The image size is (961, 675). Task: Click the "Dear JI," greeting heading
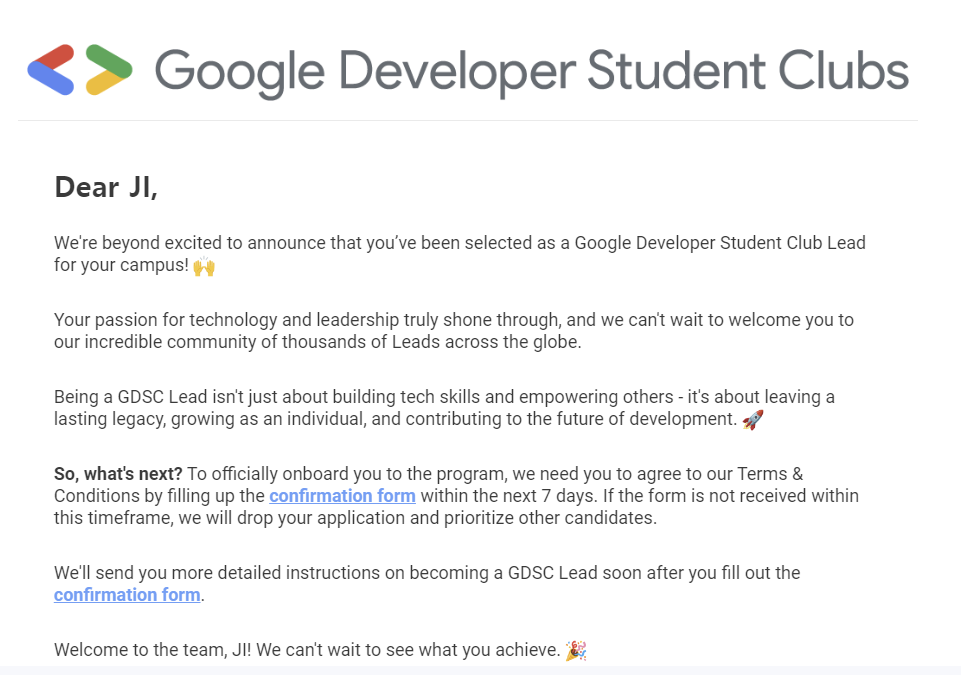(x=106, y=187)
